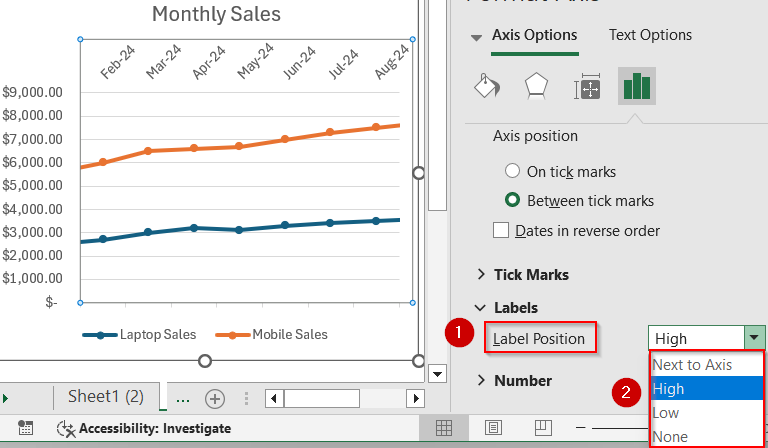Screen dimensions: 768x448
Task: Click the $7,000.00 vertical axis label
Action: (x=32, y=140)
